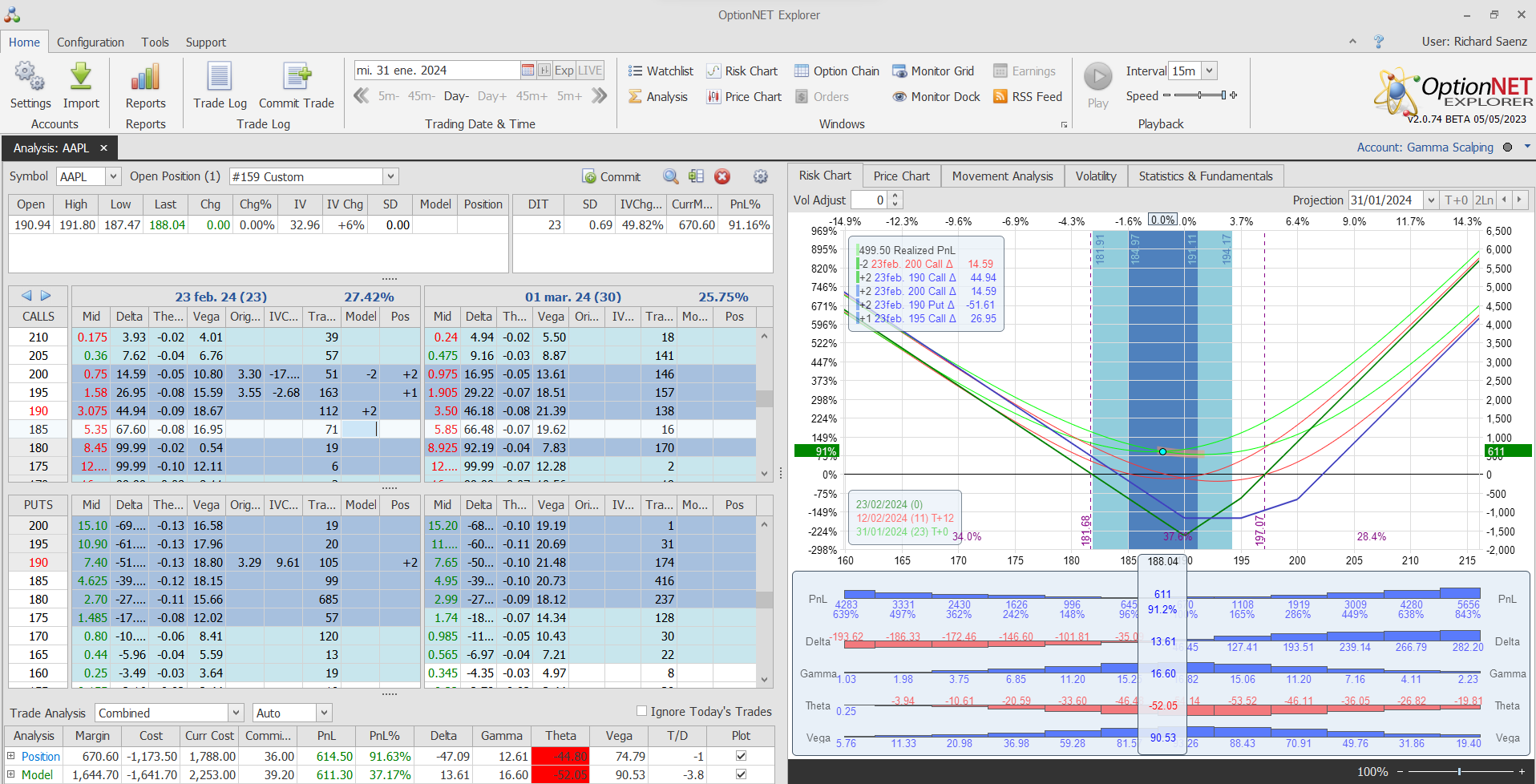
Task: Switch to Statistics & Fundamentals tab
Action: point(1206,176)
